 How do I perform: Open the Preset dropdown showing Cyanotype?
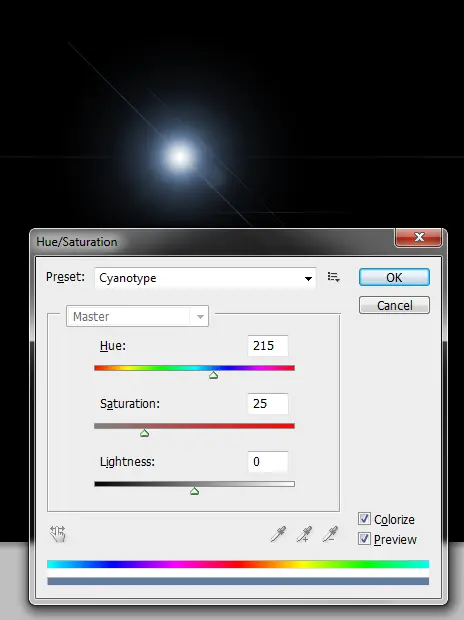[x=205, y=278]
